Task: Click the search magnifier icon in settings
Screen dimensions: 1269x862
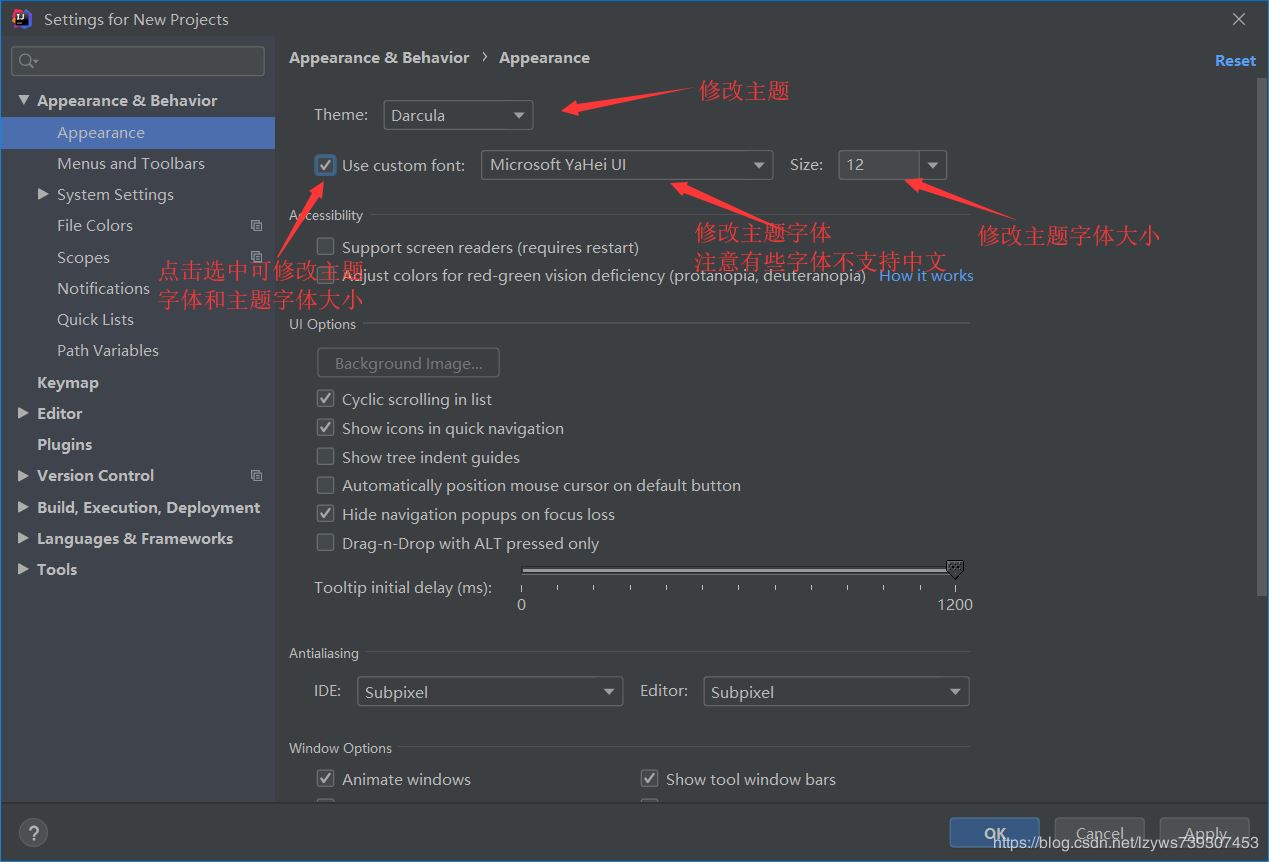Action: pos(27,61)
